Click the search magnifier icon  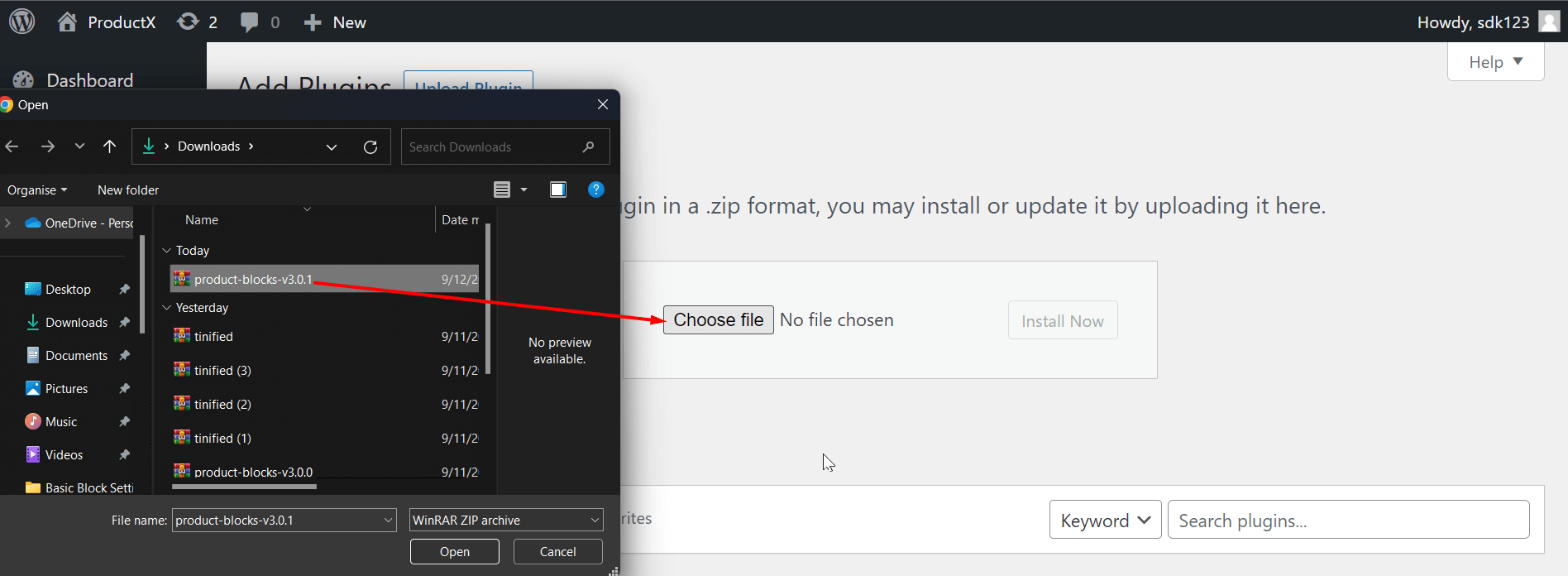click(x=588, y=146)
